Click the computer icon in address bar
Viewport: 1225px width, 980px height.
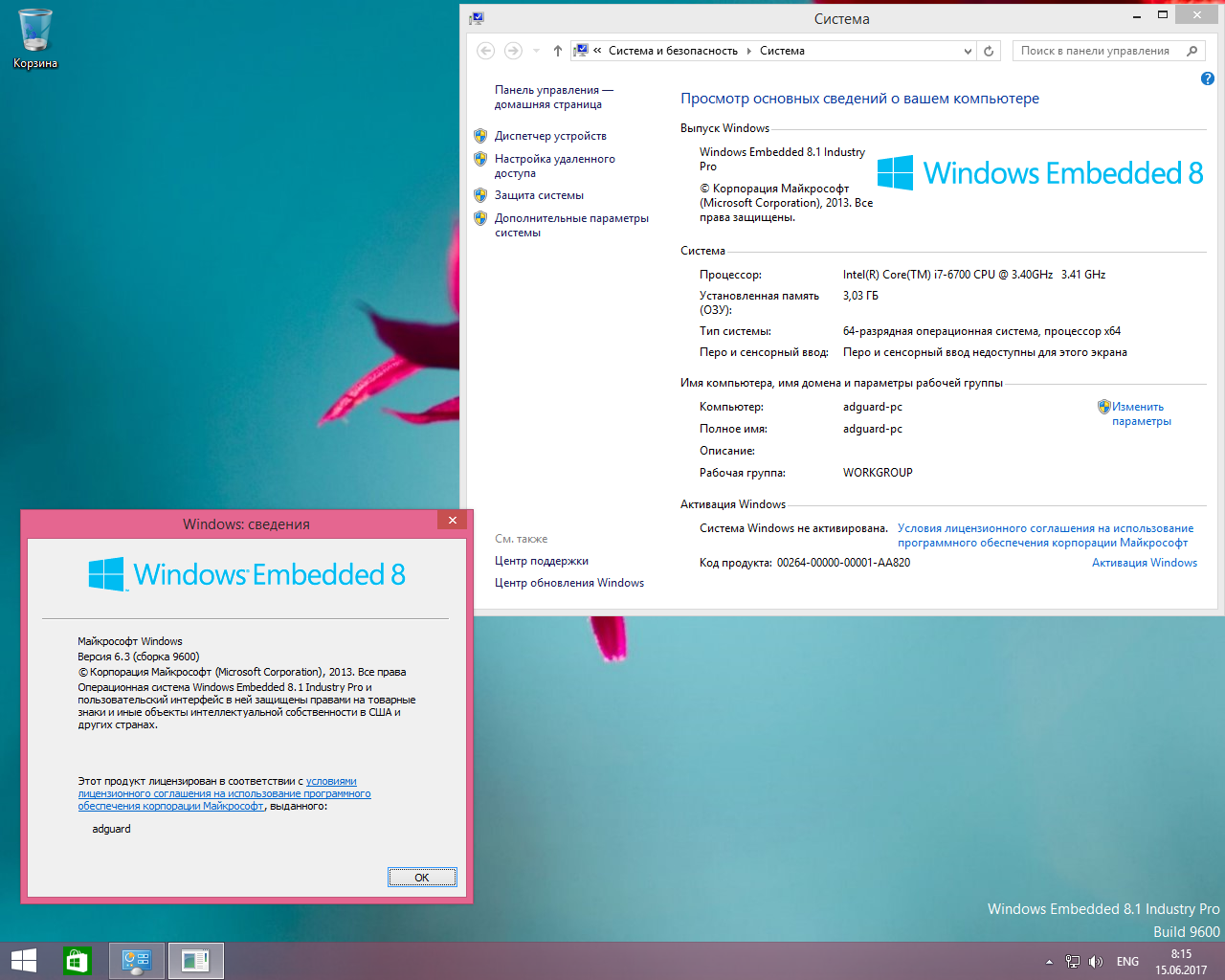tap(580, 51)
